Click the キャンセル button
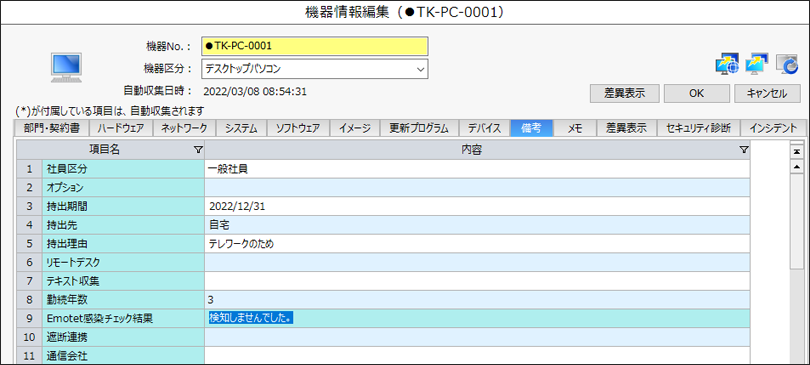810x365 pixels. (767, 93)
